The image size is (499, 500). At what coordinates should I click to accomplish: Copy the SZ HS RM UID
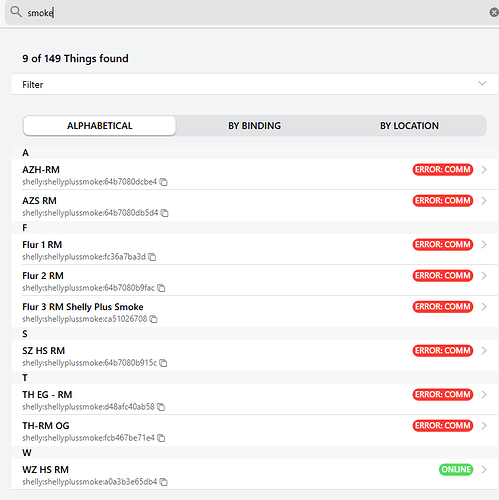pos(163,363)
